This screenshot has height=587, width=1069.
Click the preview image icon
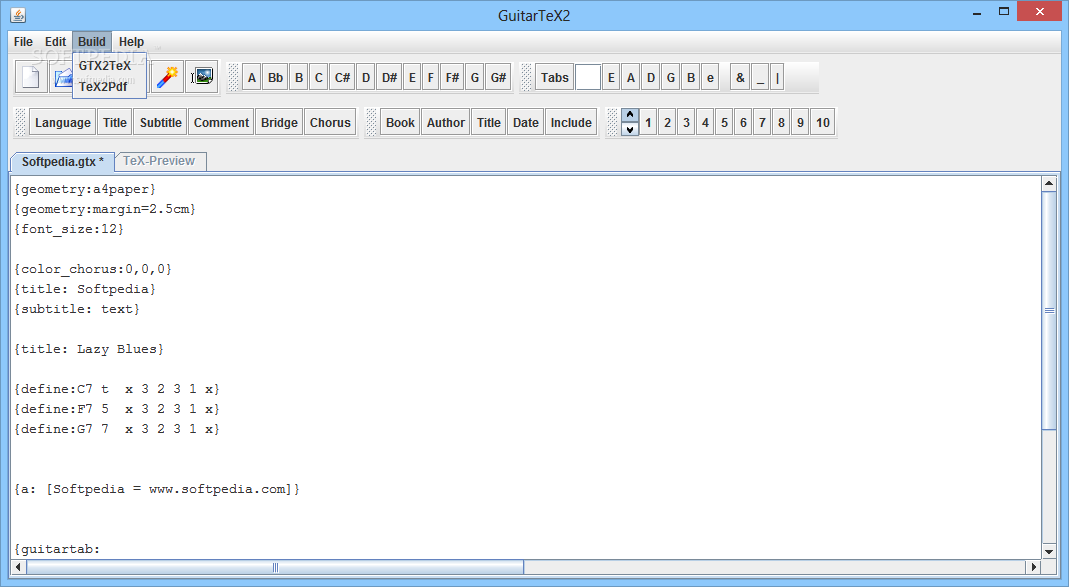tap(202, 78)
